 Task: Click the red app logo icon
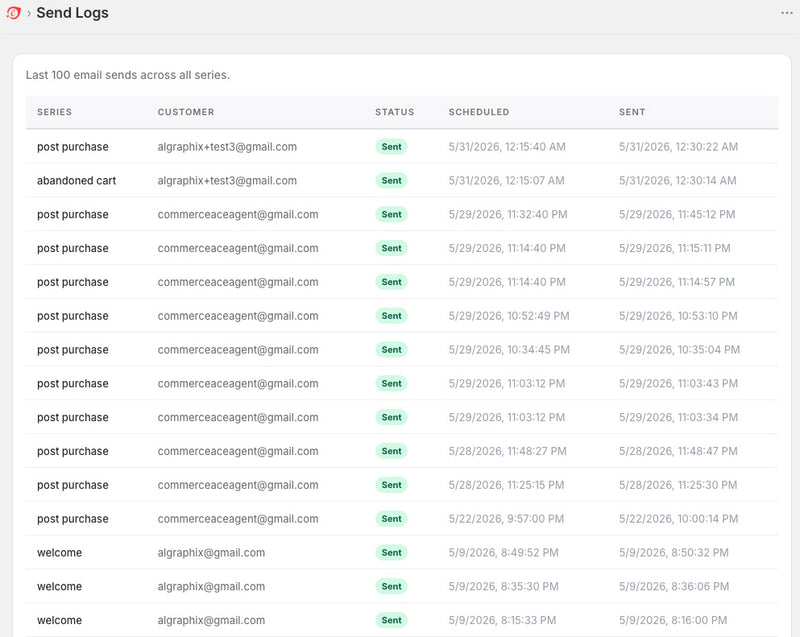click(x=13, y=13)
